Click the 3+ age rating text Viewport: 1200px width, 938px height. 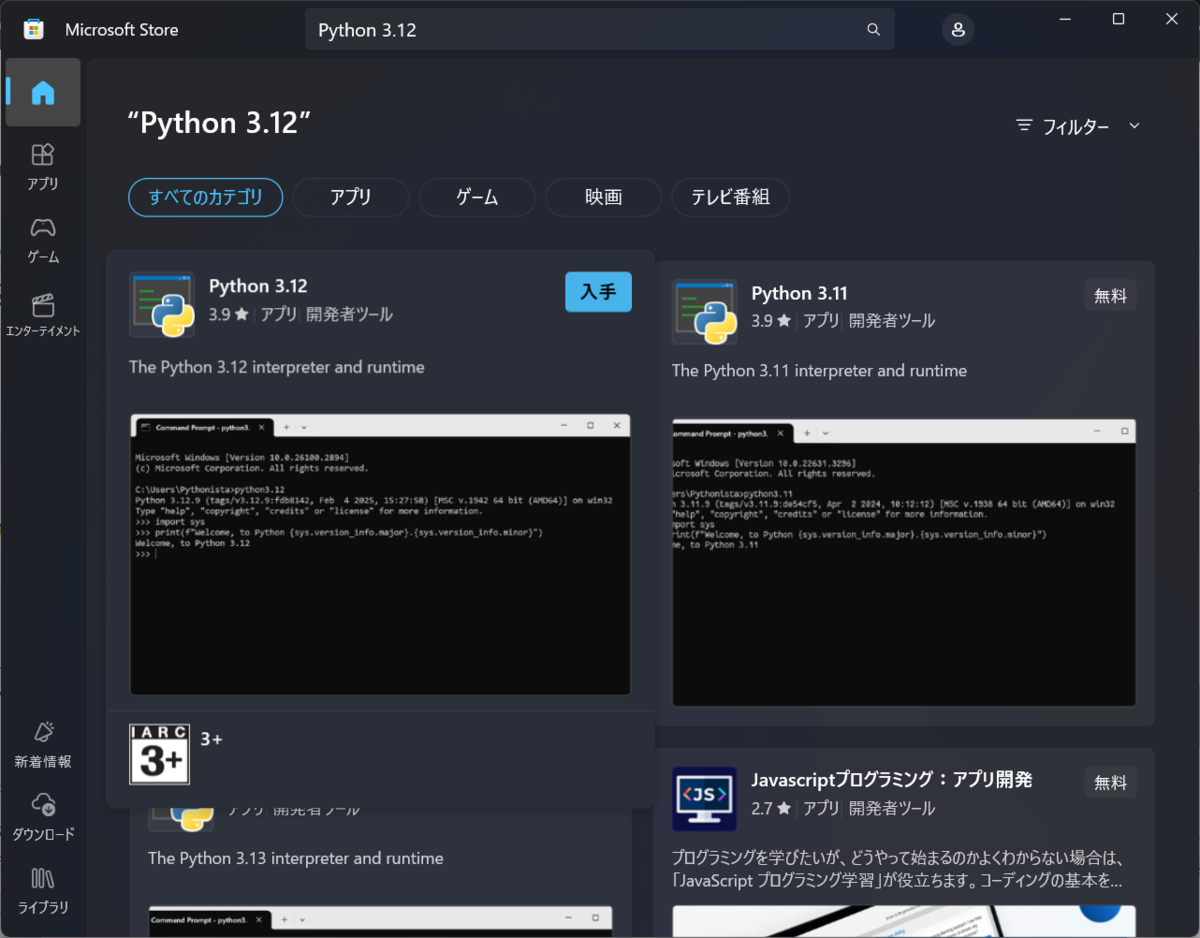tap(211, 739)
